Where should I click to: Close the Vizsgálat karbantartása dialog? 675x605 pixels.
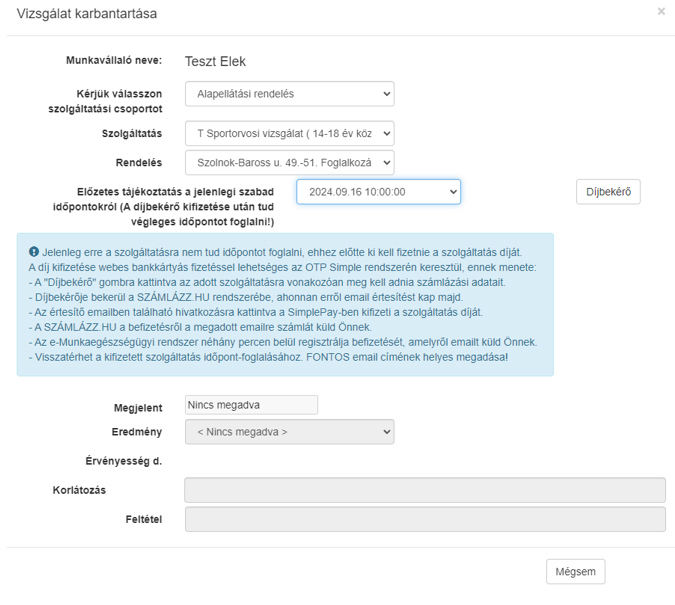coord(661,12)
